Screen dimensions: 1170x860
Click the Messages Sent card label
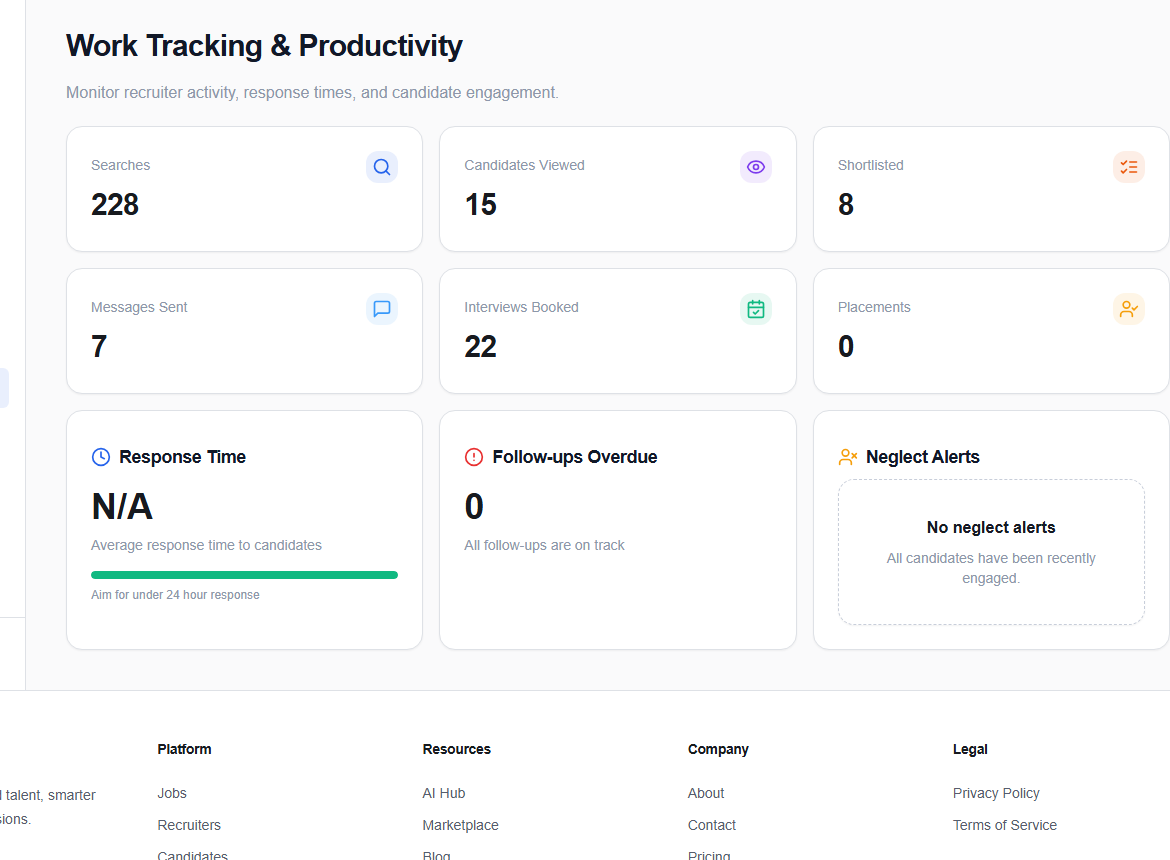[139, 307]
